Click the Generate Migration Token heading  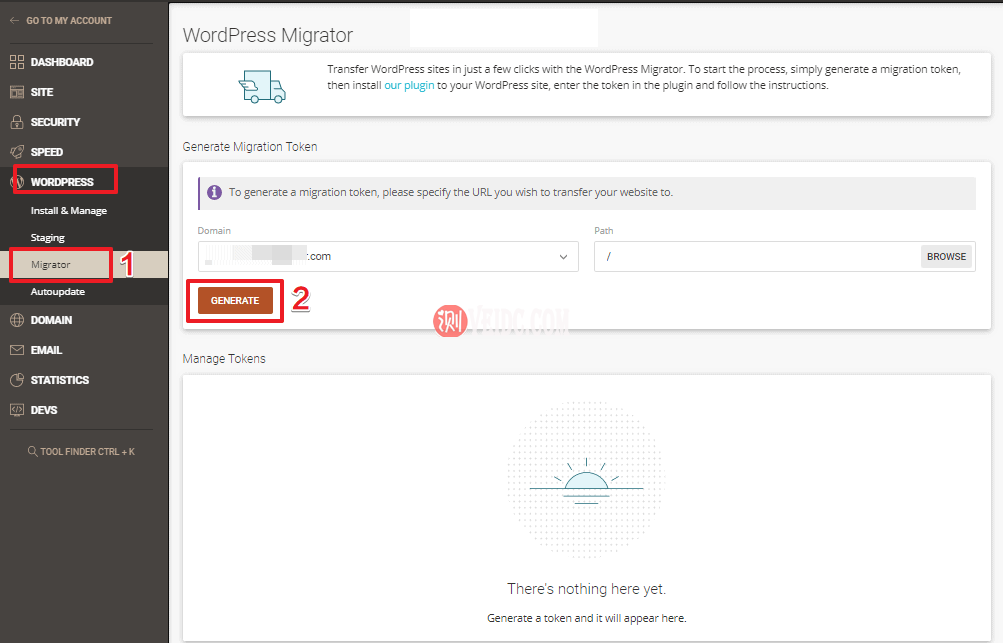pyautogui.click(x=249, y=147)
